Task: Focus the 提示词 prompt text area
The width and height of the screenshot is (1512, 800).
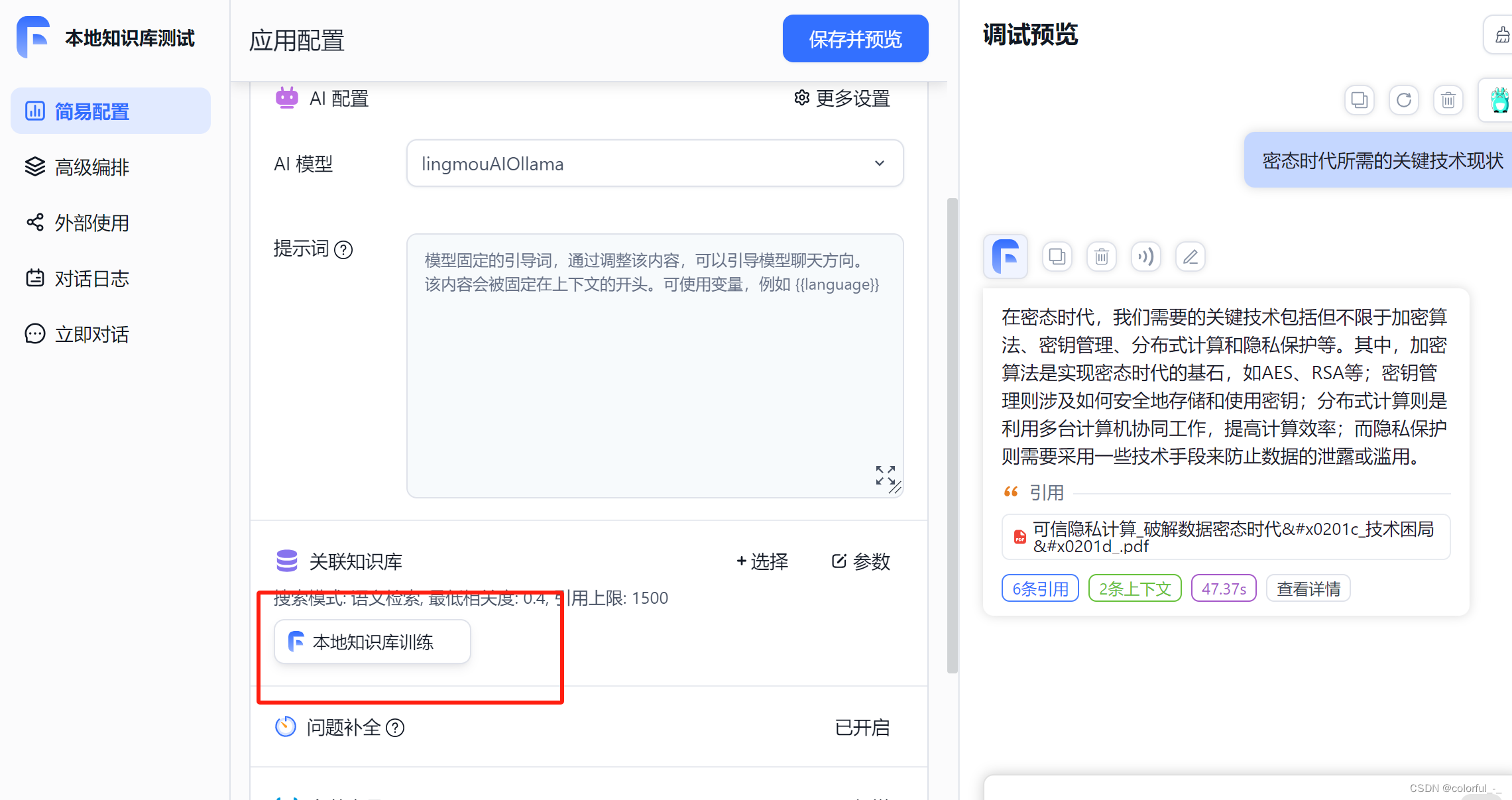Action: pos(655,365)
